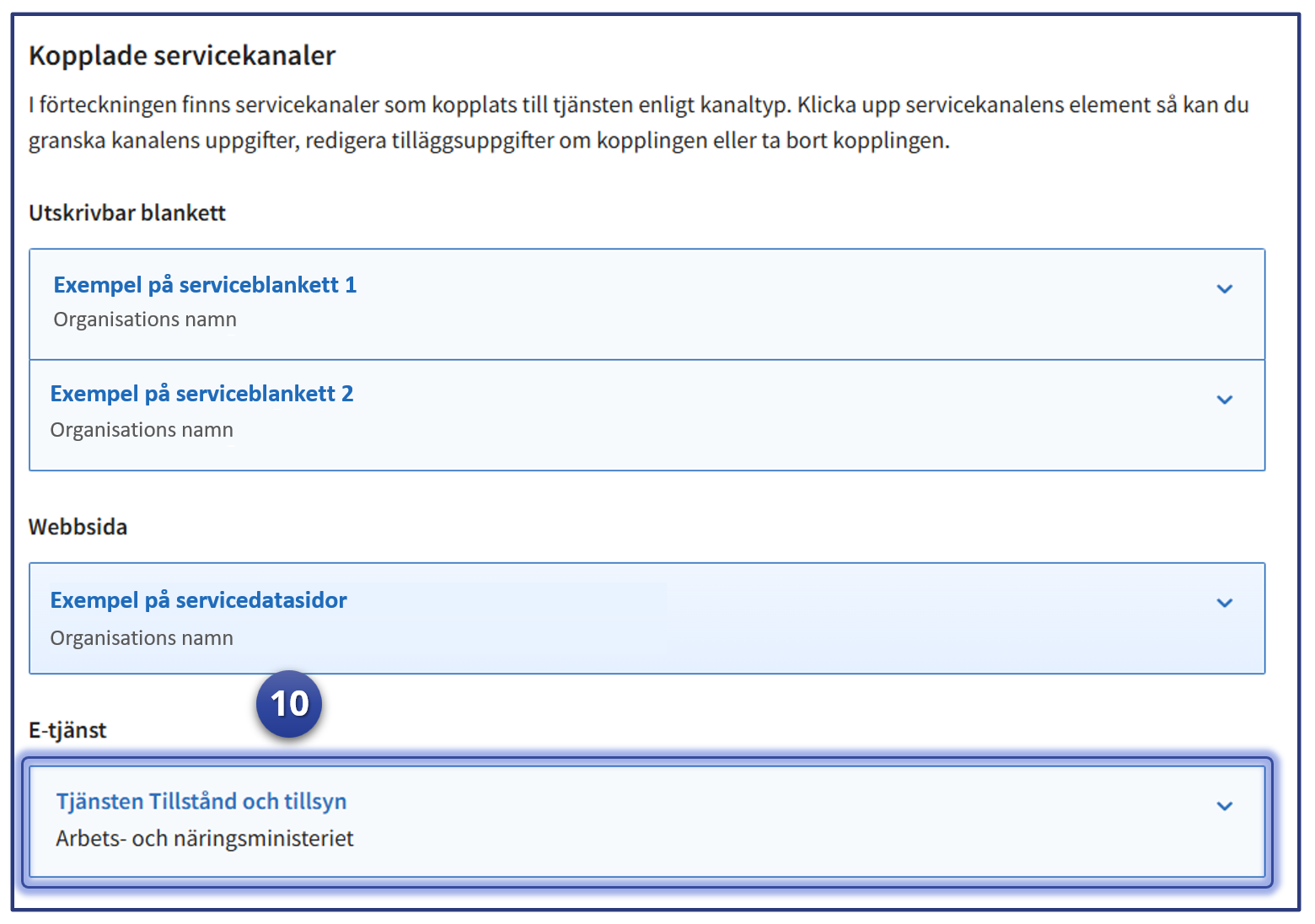Open the Exempel på serviceblankett 2 link
Viewport: 1315px width, 924px height.
(201, 394)
